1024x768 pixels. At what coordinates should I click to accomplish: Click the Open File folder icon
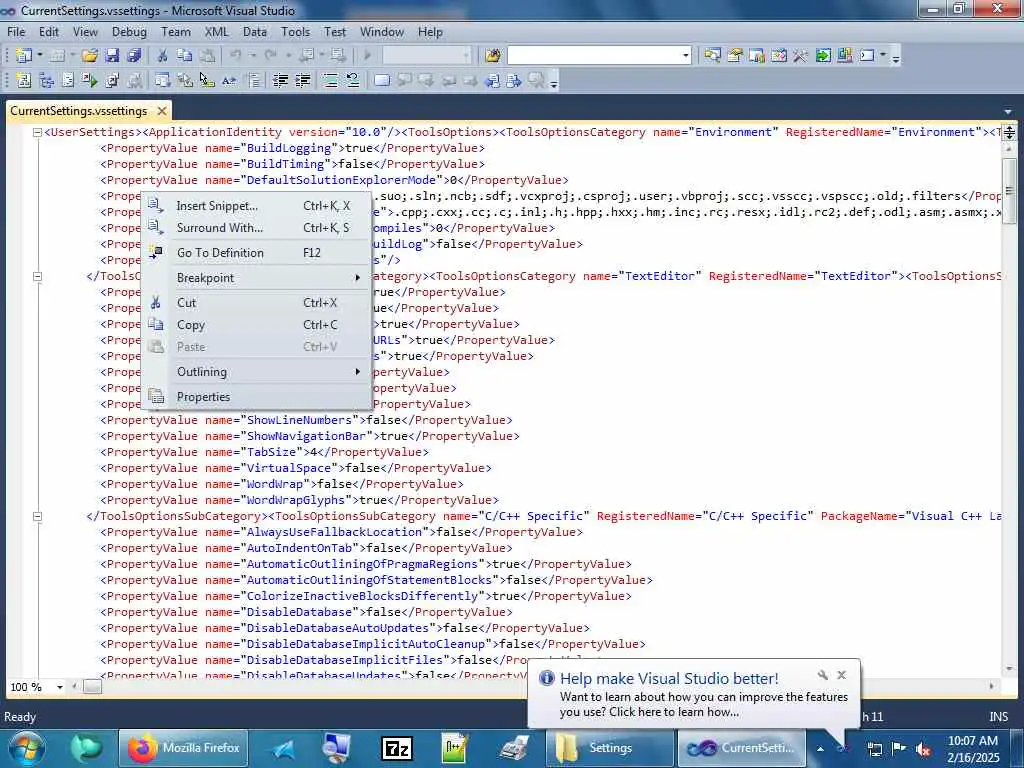(x=89, y=56)
